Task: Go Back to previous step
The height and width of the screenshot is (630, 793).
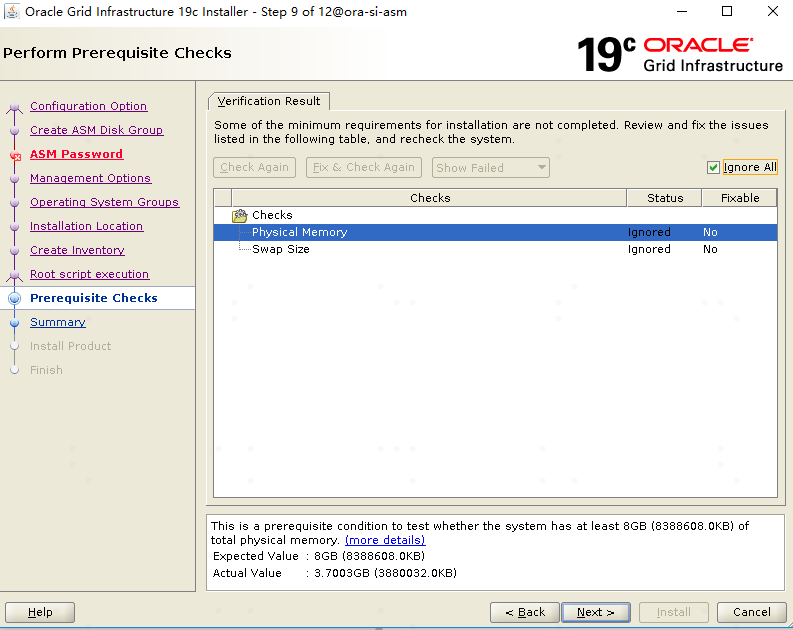Action: click(x=525, y=612)
